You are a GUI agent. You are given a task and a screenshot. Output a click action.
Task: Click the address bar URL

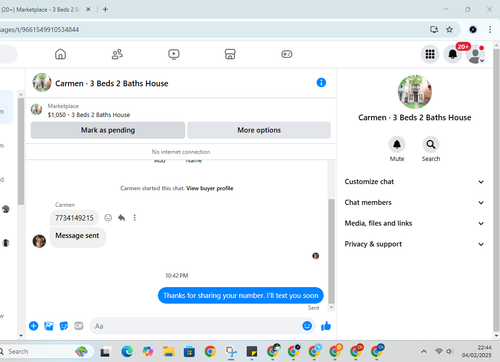[39, 30]
